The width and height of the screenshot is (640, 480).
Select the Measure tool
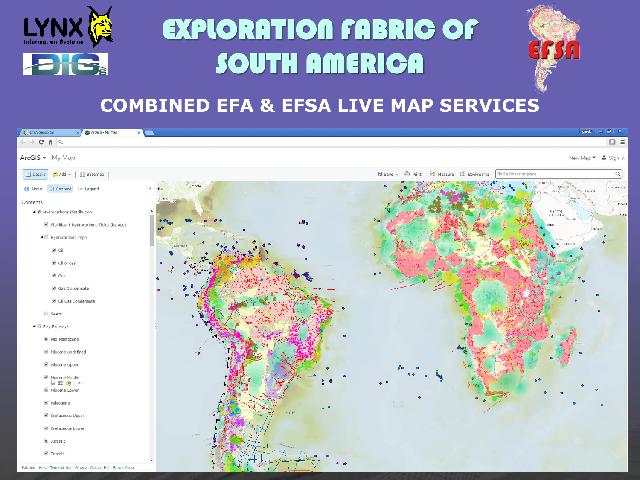pyautogui.click(x=445, y=174)
